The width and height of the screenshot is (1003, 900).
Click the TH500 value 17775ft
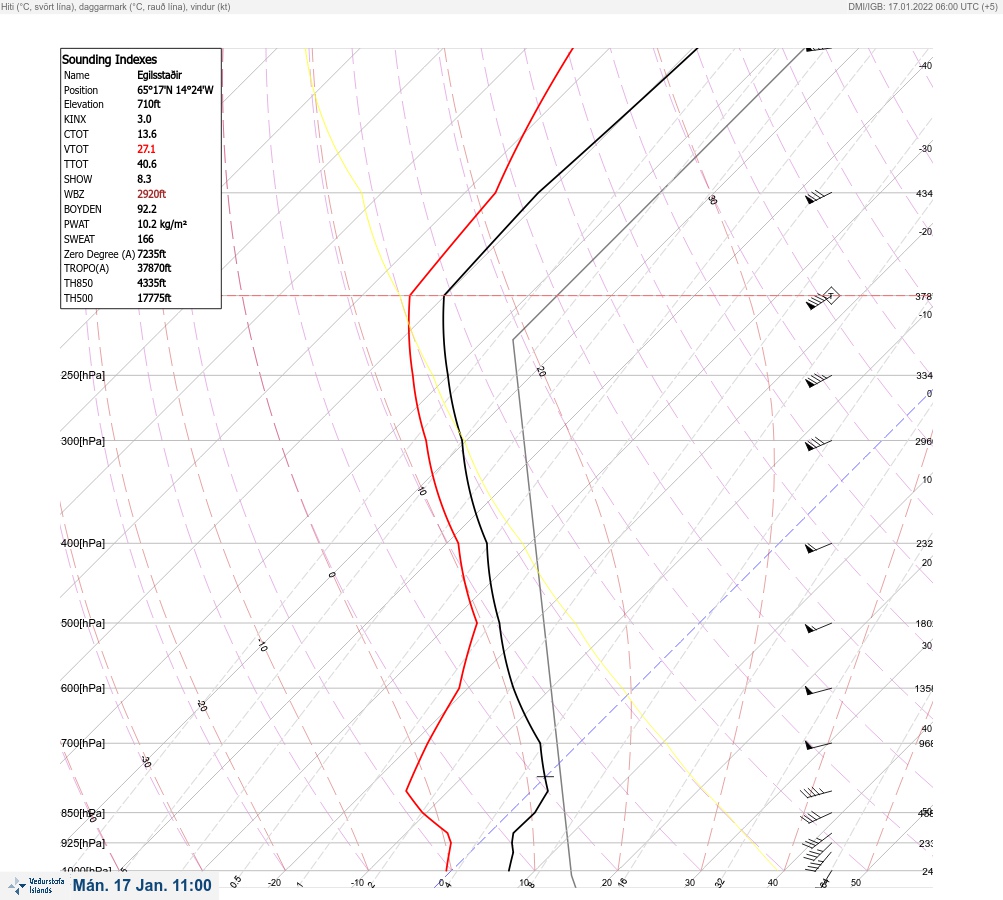pos(154,298)
